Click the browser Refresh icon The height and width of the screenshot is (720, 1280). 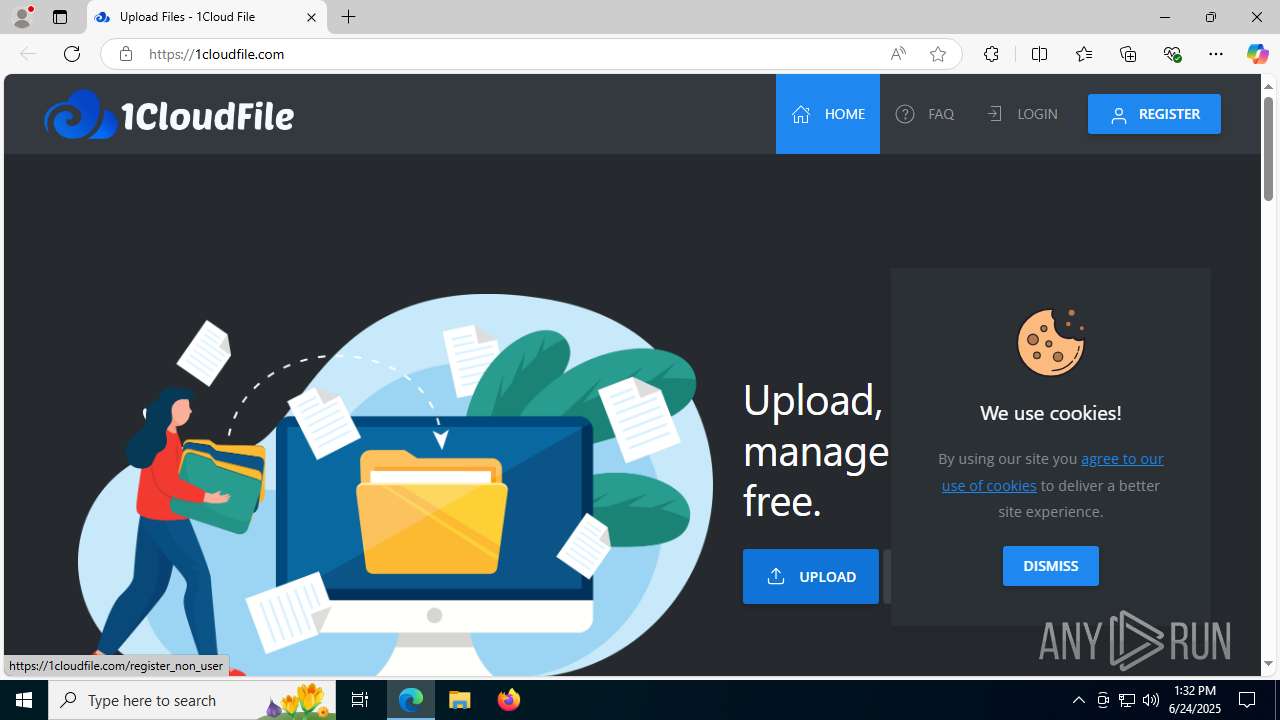tap(72, 54)
